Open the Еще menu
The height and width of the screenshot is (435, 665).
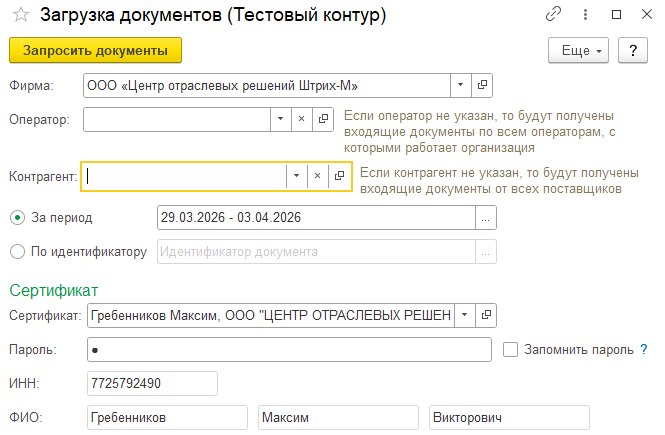coord(578,50)
